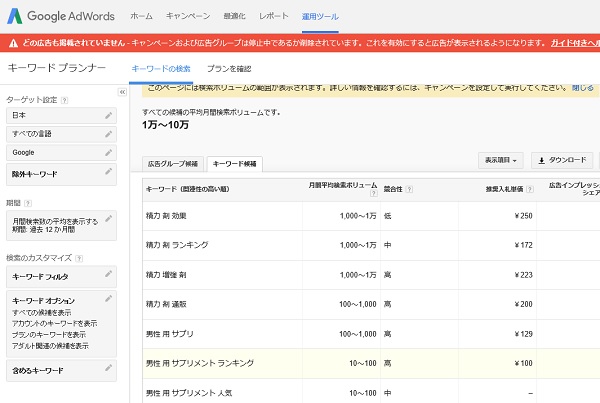Viewport: 600px width, 403px height.
Task: Edit the すべての言語 language pencil icon
Action: 109,134
